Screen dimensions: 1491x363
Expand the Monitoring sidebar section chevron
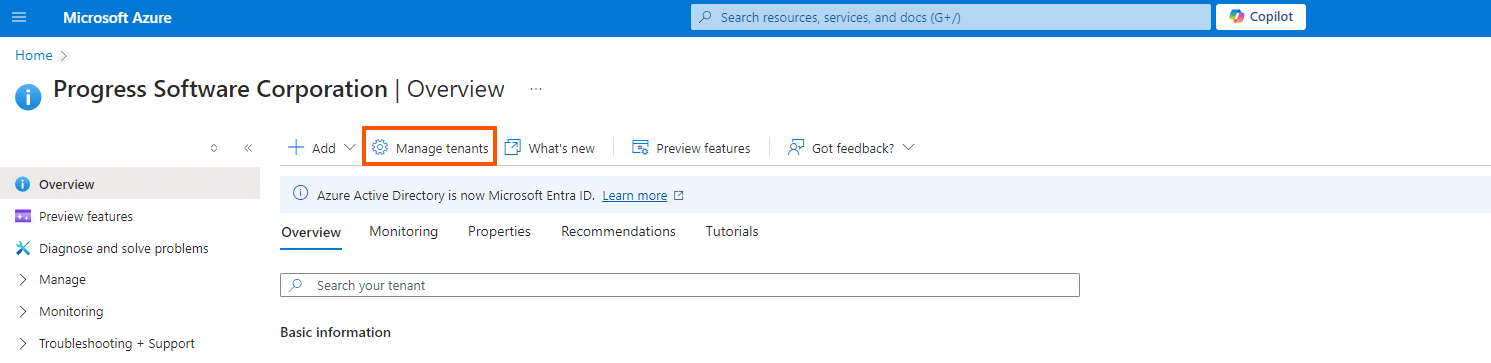pos(23,312)
